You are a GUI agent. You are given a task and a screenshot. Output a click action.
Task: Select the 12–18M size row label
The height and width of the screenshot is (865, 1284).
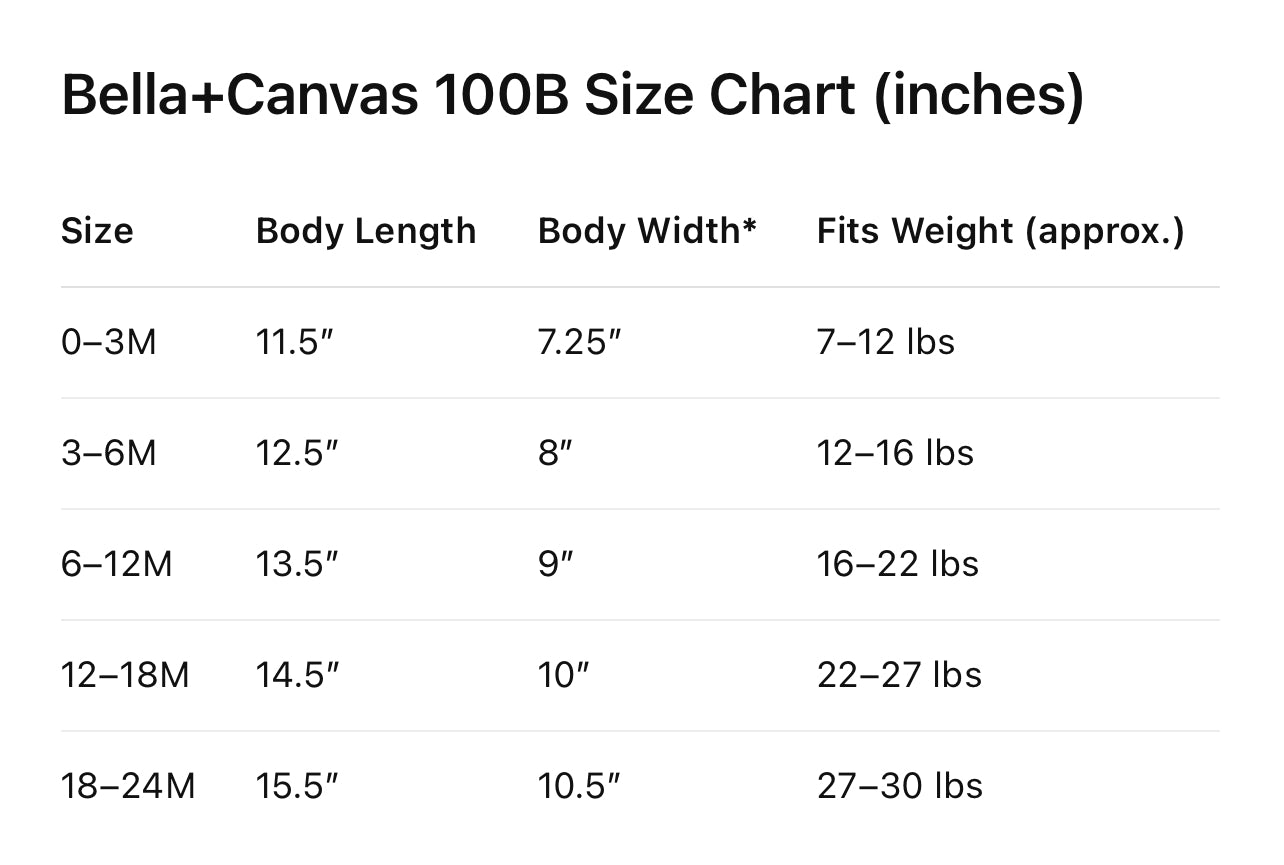coord(125,676)
